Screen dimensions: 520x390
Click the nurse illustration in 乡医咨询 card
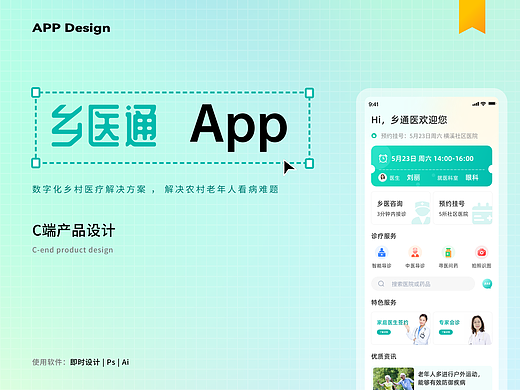(421, 212)
